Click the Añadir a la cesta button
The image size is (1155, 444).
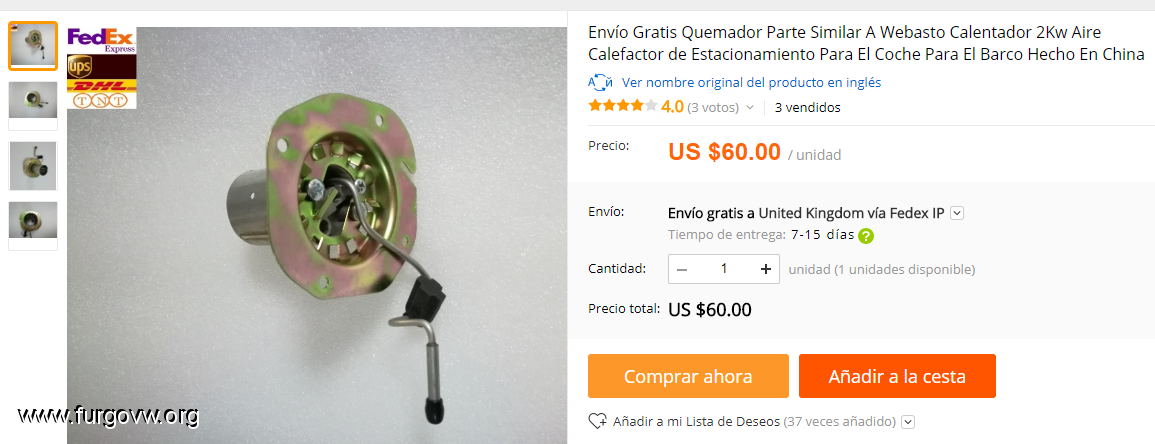click(897, 376)
